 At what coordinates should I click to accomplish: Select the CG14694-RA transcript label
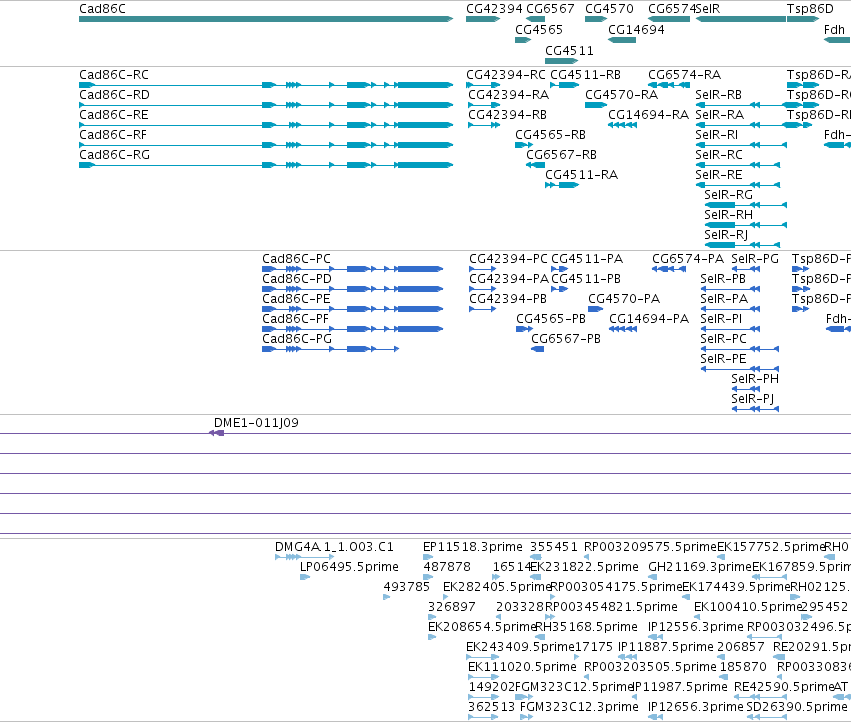649,115
